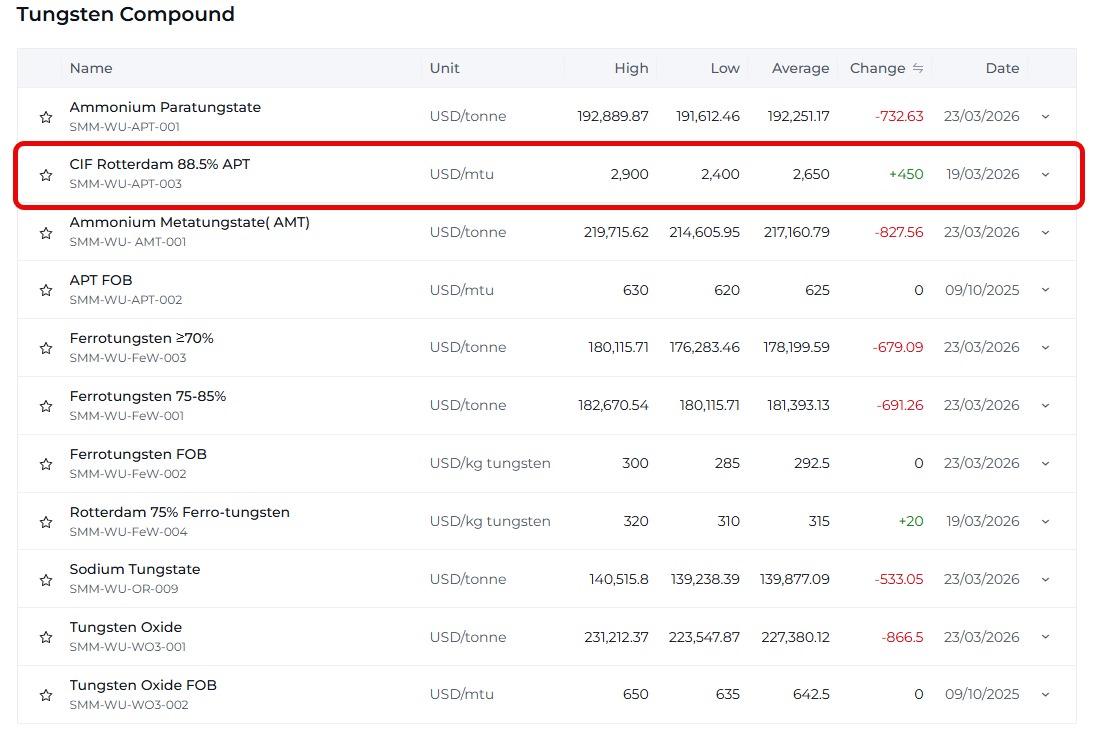Click the USD/kg tungsten unit for Ferrotungsten FOB
This screenshot has width=1107, height=740.
[490, 463]
